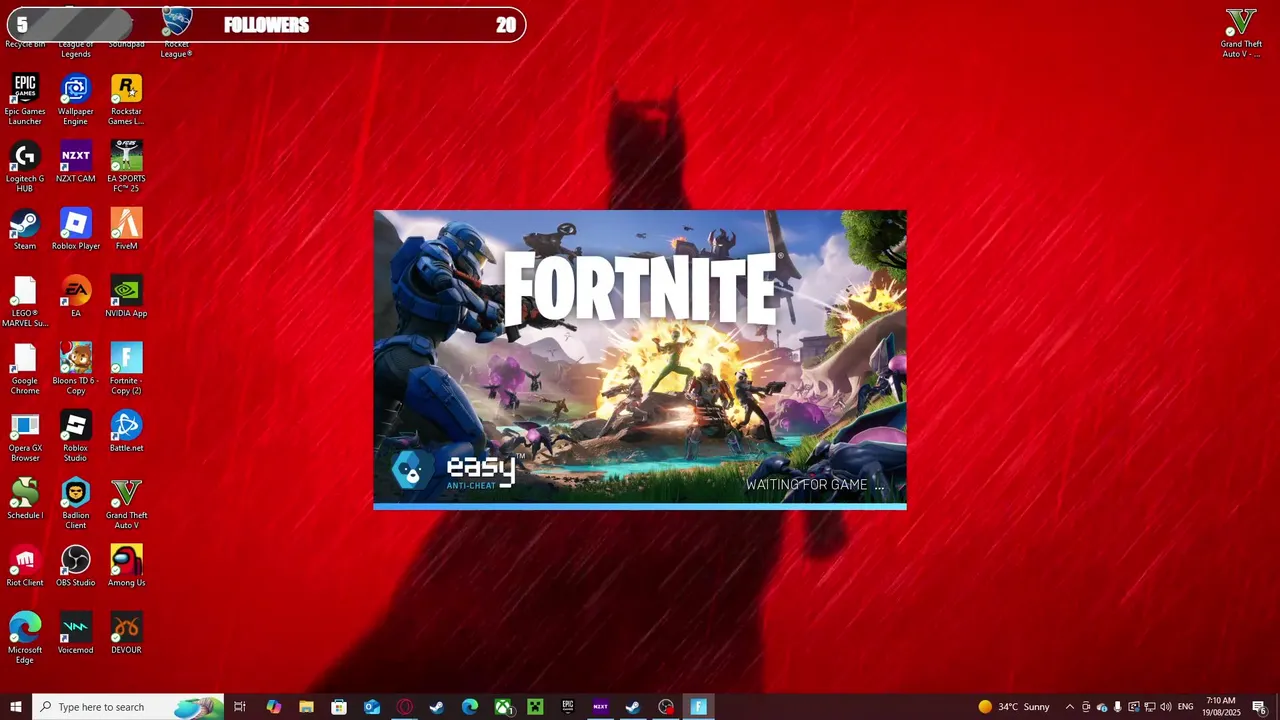Image resolution: width=1280 pixels, height=720 pixels.
Task: Select the Among Us desktop icon
Action: click(126, 566)
